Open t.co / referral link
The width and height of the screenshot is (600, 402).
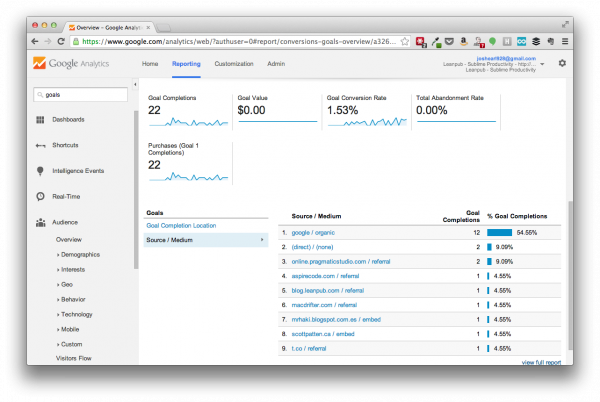point(309,349)
